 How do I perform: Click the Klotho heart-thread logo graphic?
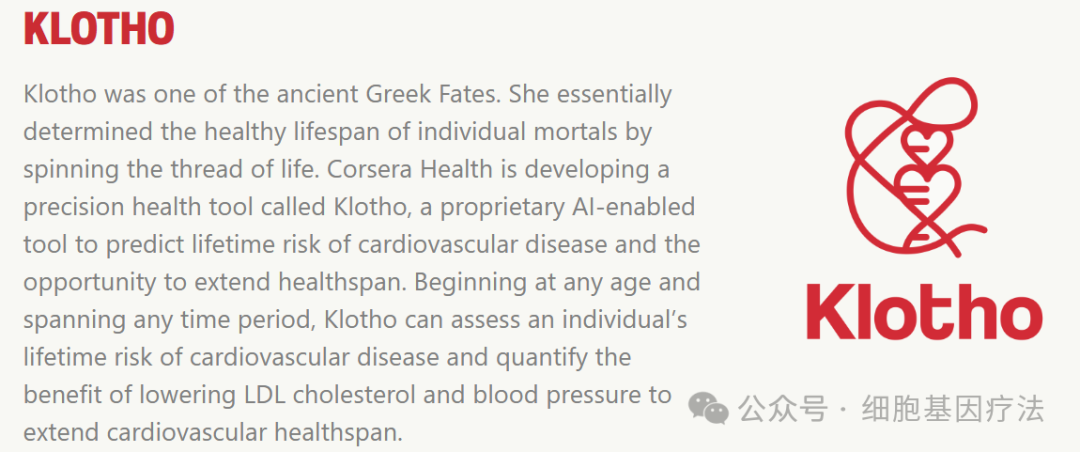coord(915,167)
